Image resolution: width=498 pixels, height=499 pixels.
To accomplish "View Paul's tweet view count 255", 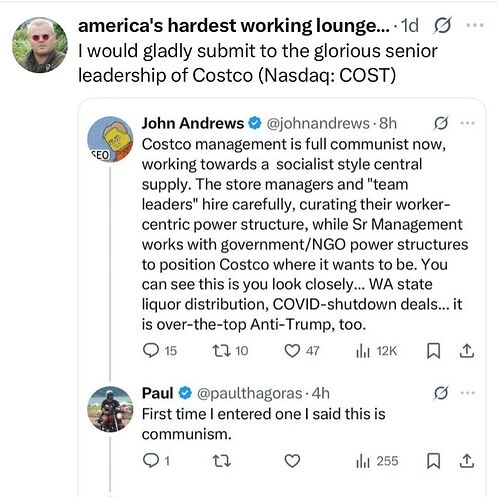I will coord(377,461).
